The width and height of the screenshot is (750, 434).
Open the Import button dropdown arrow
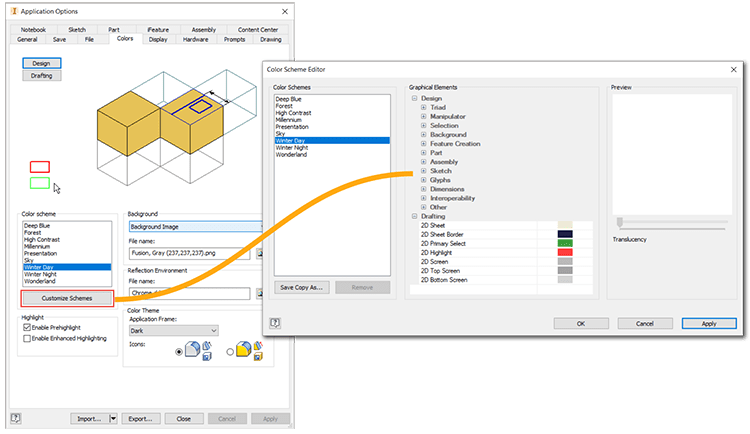[113, 419]
